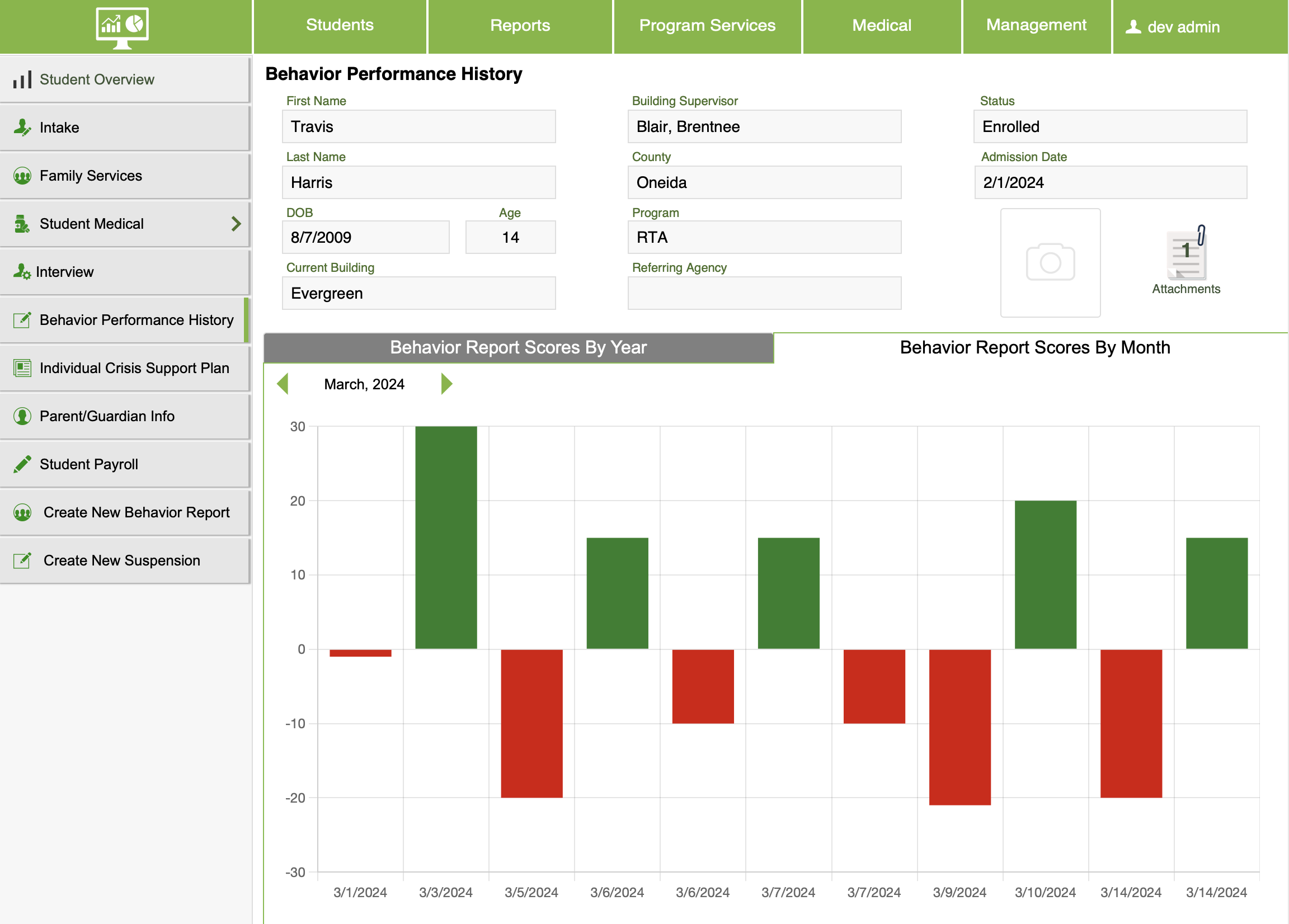Click the Behavior Performance History edit icon
1289x924 pixels.
(x=22, y=320)
